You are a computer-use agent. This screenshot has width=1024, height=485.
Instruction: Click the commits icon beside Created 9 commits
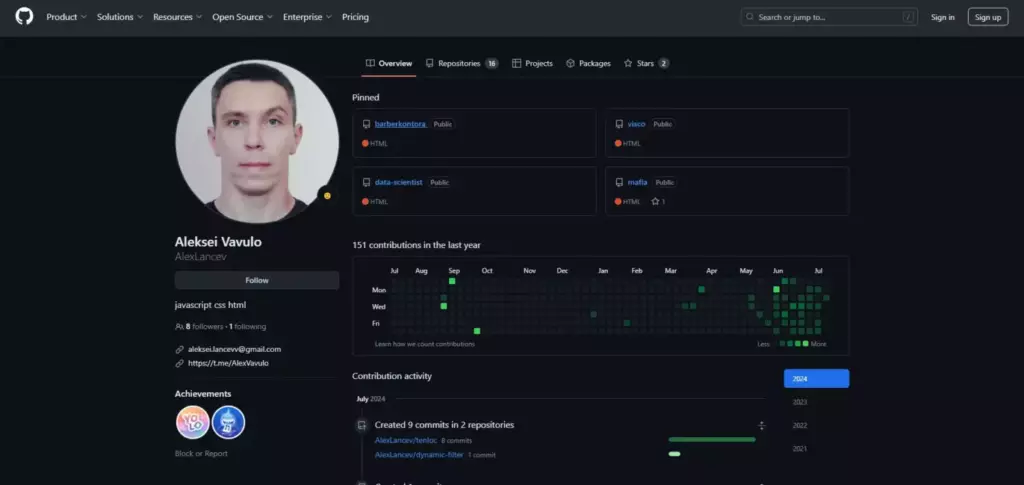pos(361,426)
